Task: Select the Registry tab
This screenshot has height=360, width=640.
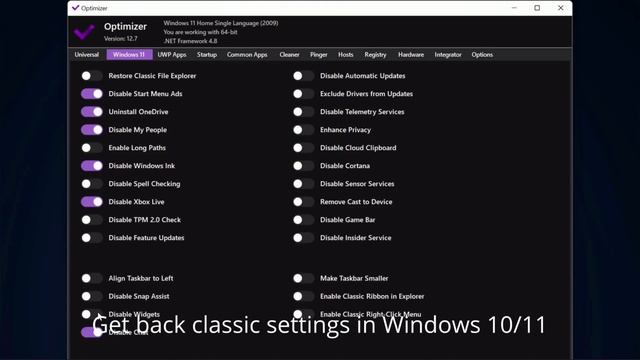Action: (376, 55)
